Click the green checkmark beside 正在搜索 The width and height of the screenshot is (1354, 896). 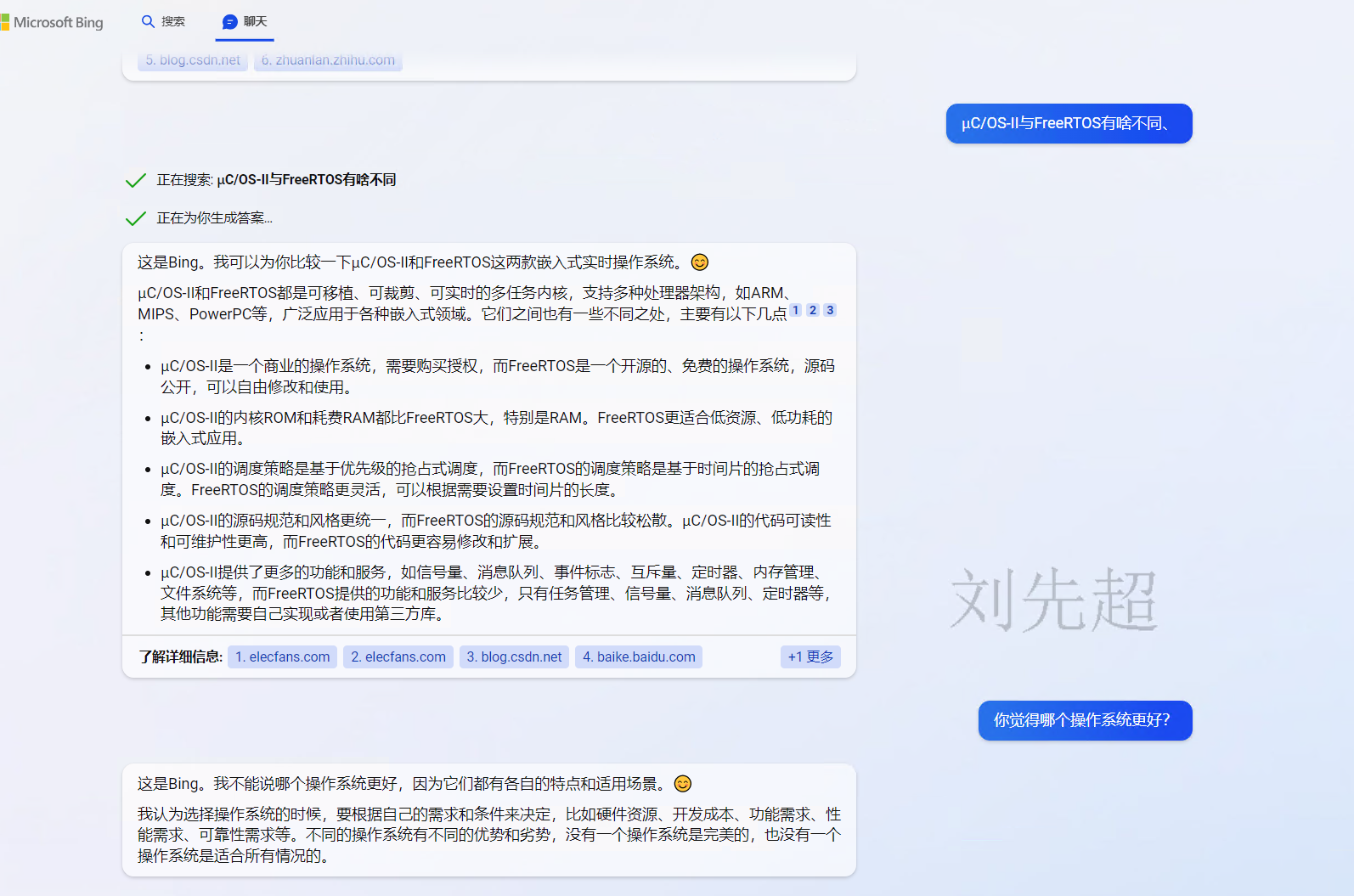[136, 180]
